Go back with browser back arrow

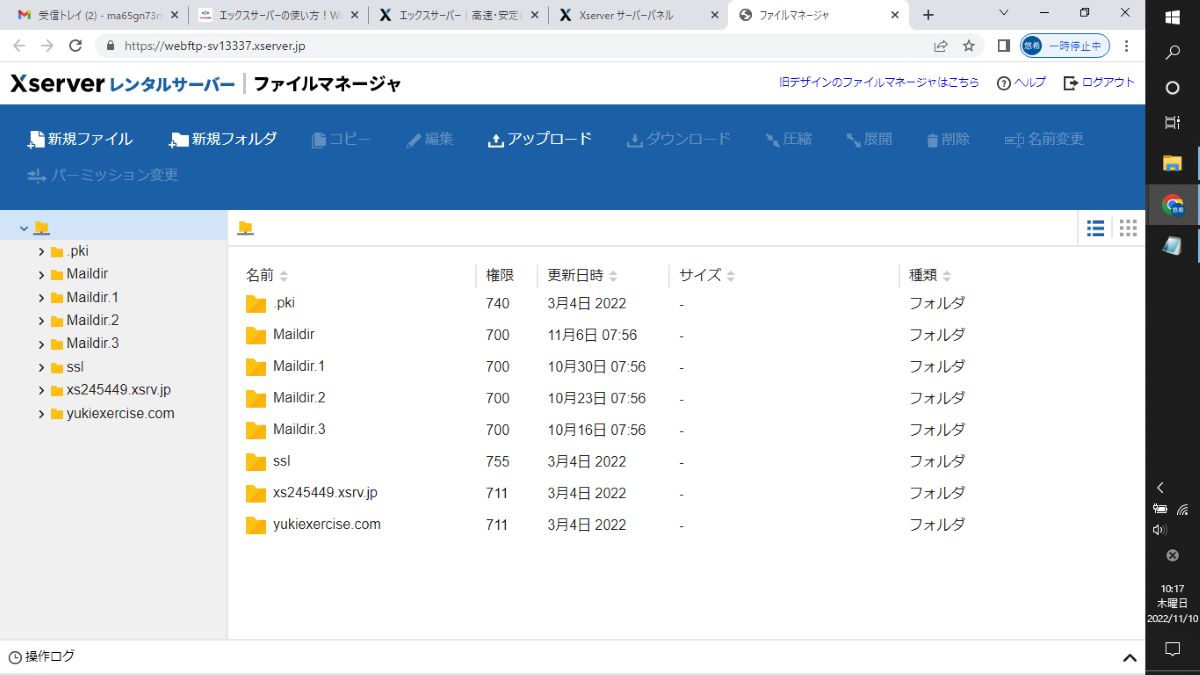(20, 46)
